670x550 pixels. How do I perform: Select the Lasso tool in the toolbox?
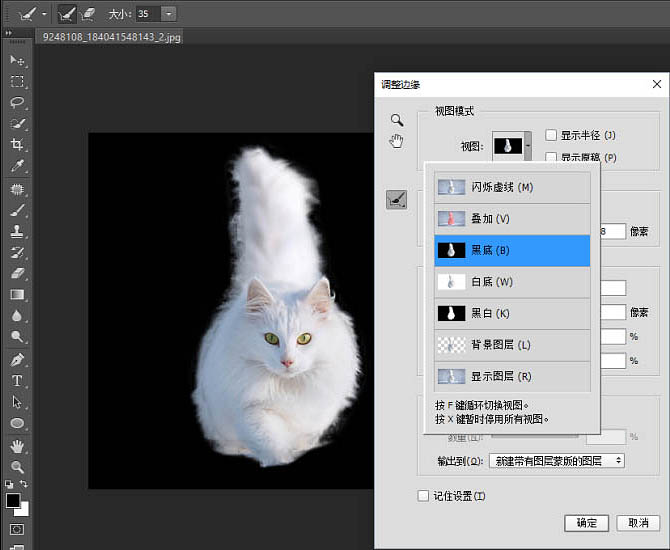pyautogui.click(x=17, y=103)
